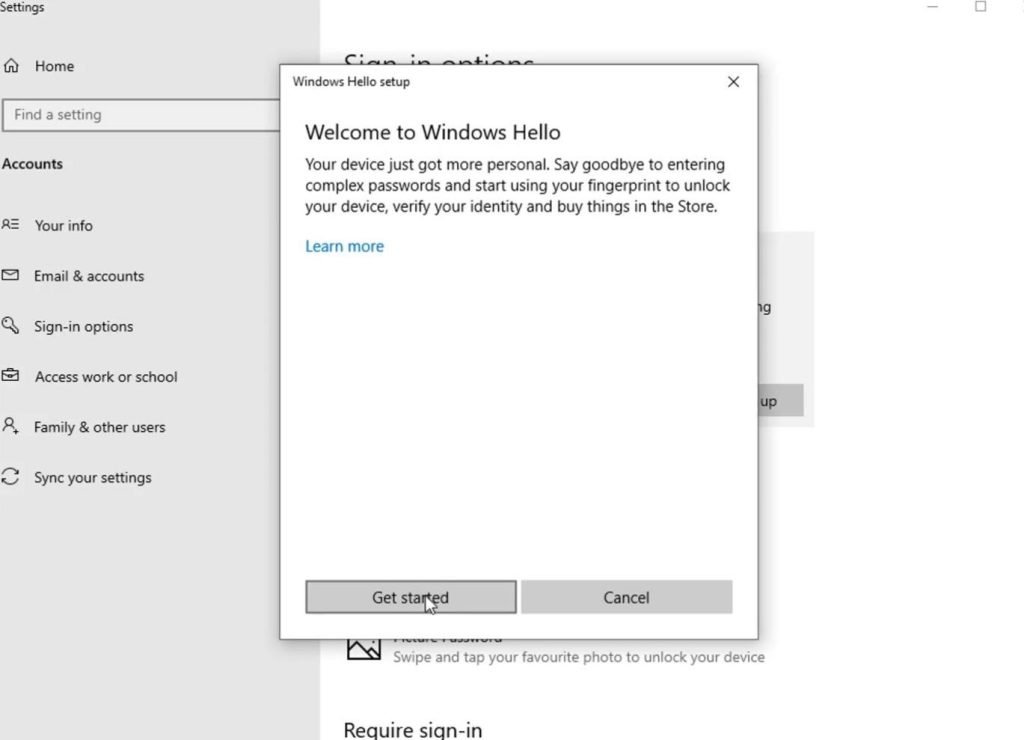Click the Access work or school briefcase icon
Image resolution: width=1024 pixels, height=740 pixels.
(x=10, y=376)
